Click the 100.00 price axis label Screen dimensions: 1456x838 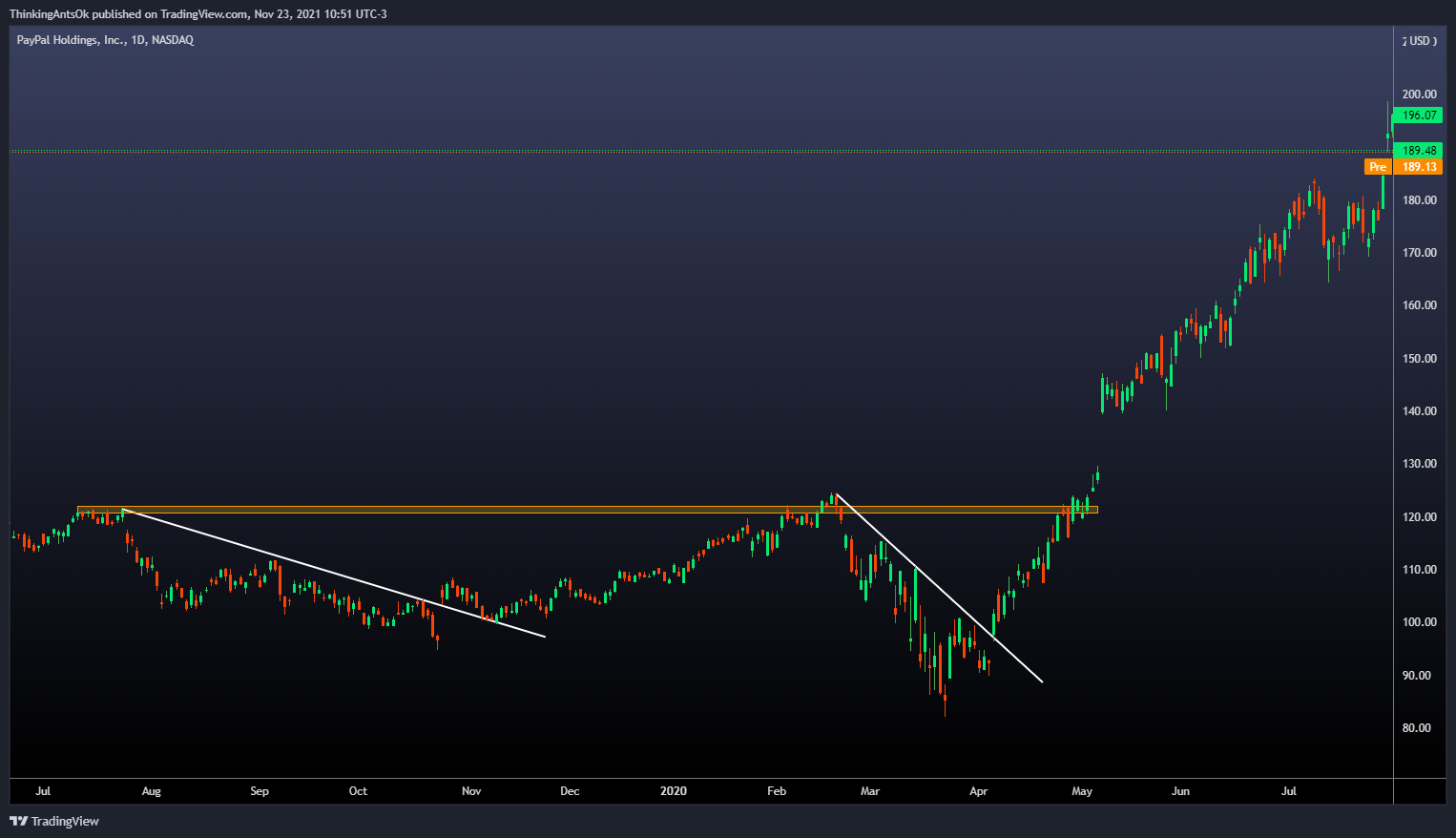point(1420,622)
